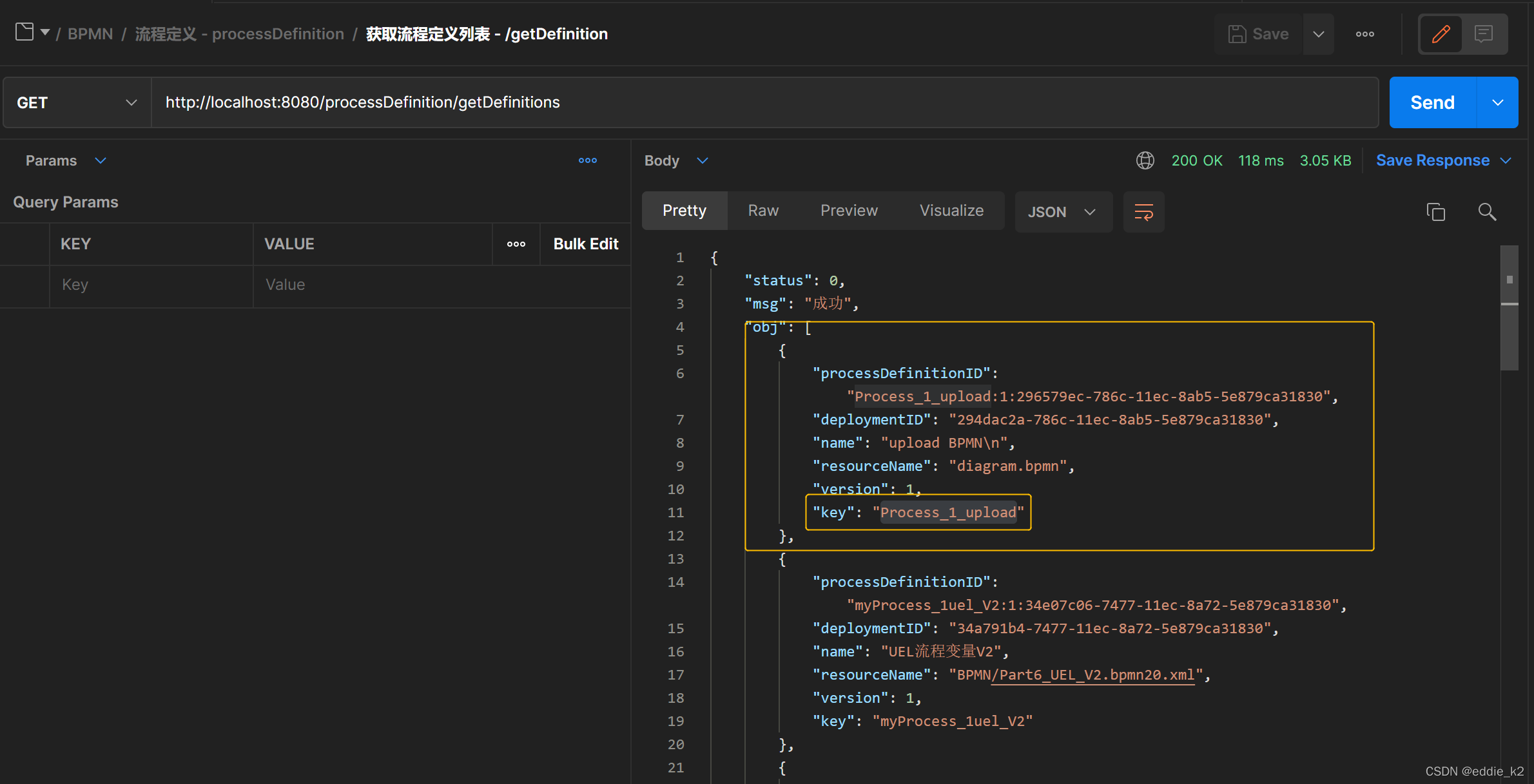Viewport: 1534px width, 784px height.
Task: Click deploymentID value starting 294dac2a
Action: pyautogui.click(x=1109, y=419)
